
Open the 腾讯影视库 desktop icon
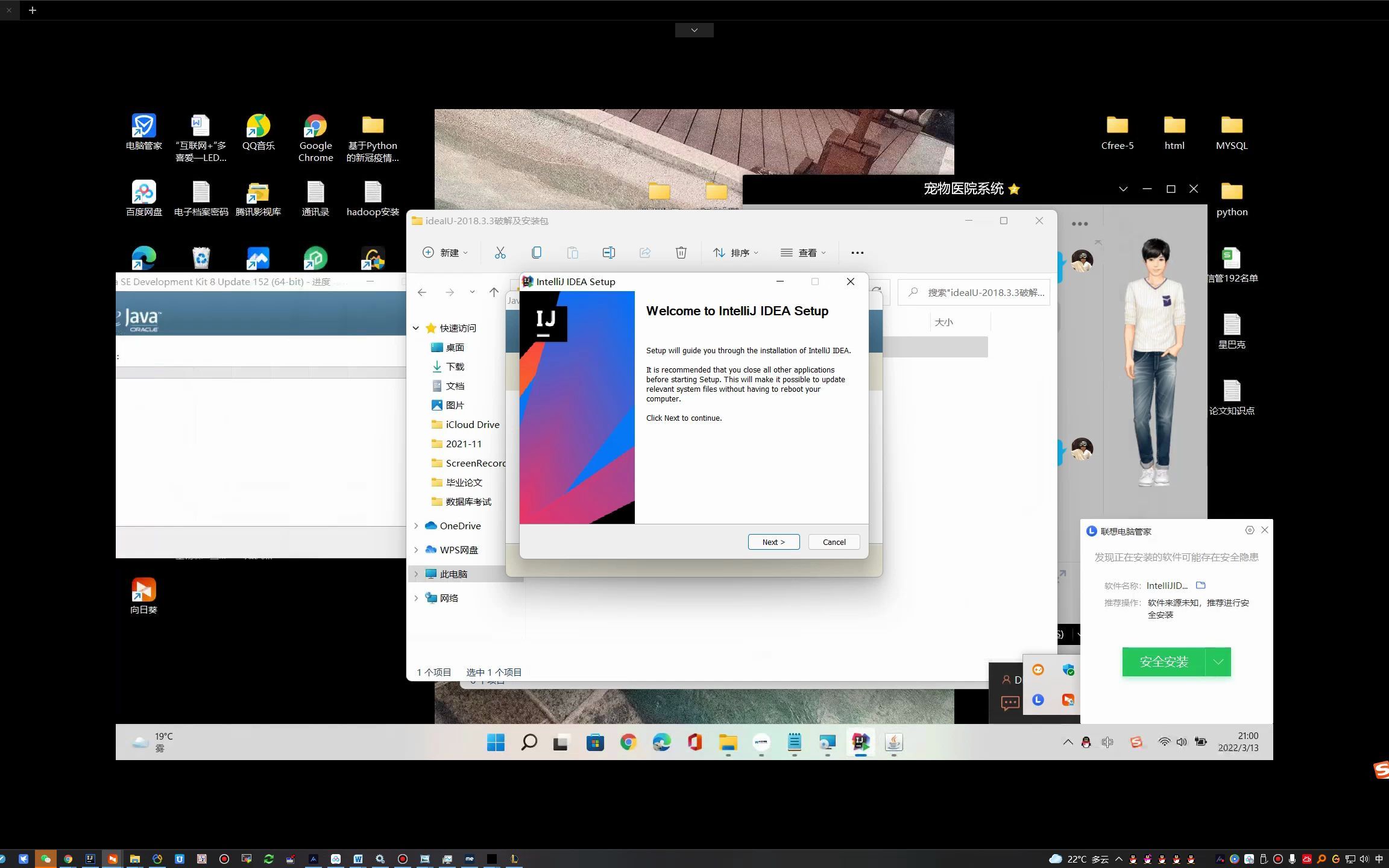pos(258,199)
